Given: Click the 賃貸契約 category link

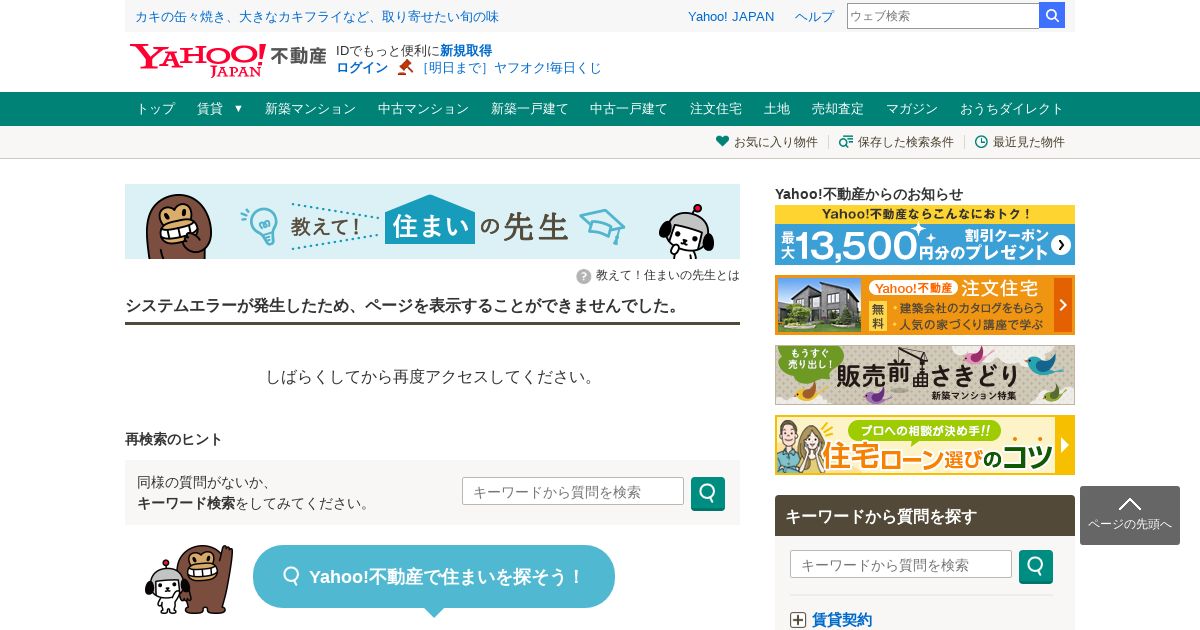Looking at the screenshot, I should point(842,620).
